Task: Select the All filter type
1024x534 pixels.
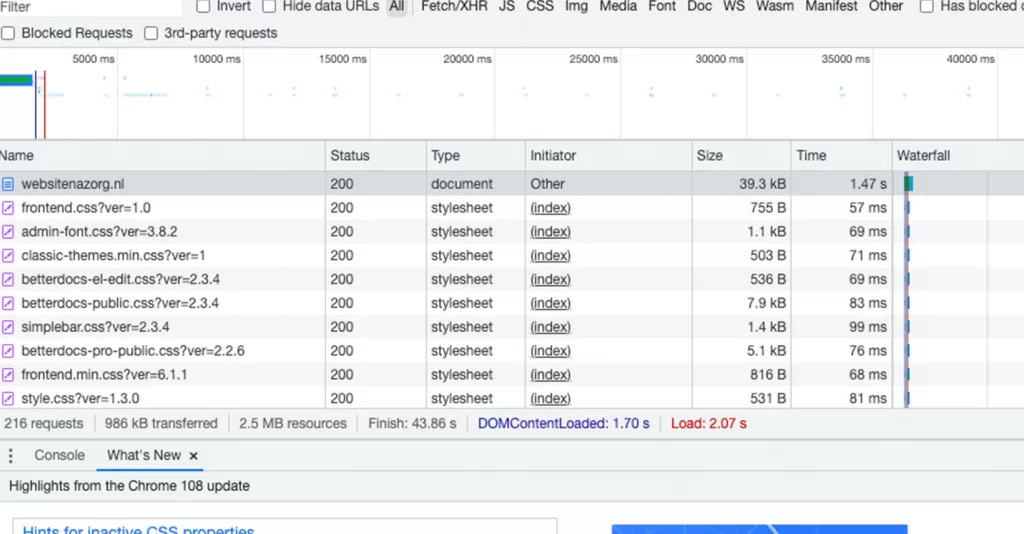Action: pyautogui.click(x=396, y=7)
